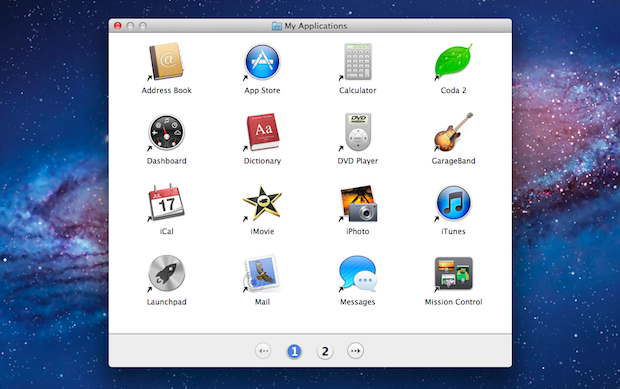Open the Dashboard gauge icon
Screen dimensions: 620x389
[x=166, y=132]
